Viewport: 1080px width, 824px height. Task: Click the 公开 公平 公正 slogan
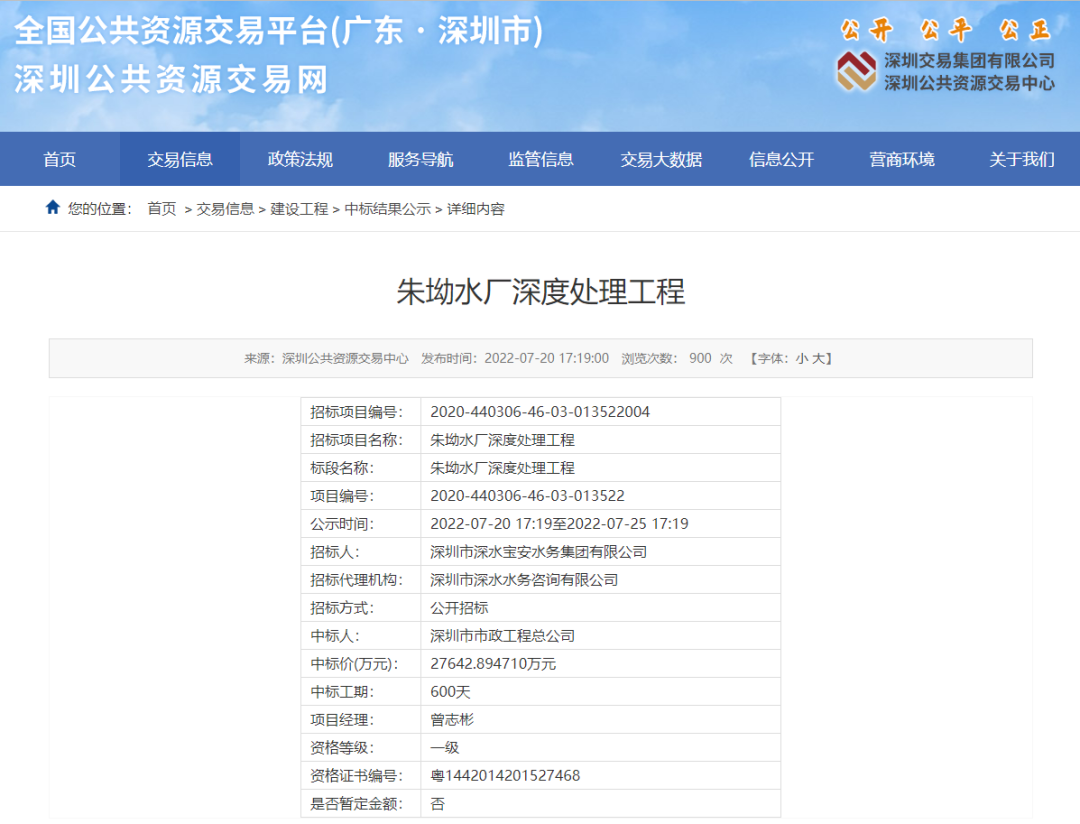pos(945,30)
